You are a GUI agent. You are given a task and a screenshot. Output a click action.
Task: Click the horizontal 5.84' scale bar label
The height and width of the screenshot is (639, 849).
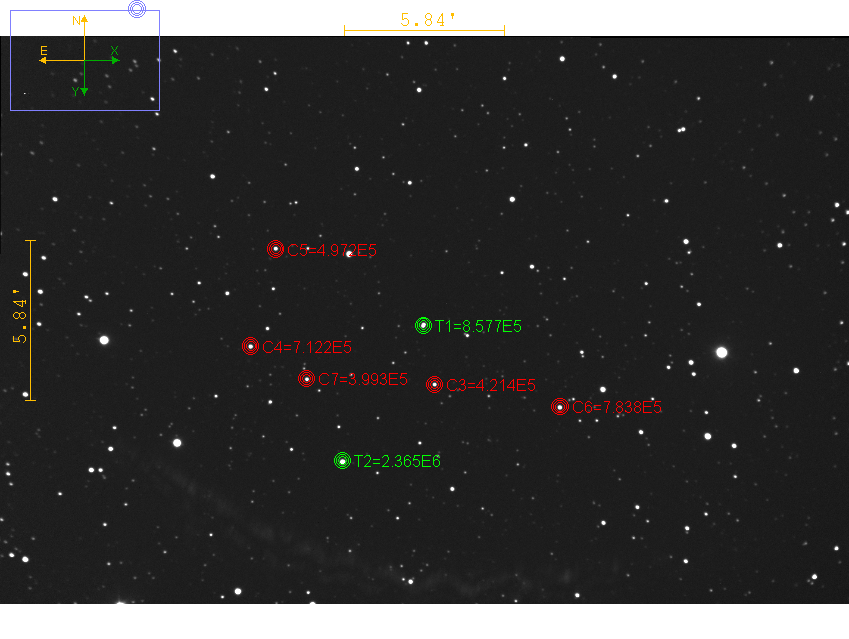(x=424, y=19)
